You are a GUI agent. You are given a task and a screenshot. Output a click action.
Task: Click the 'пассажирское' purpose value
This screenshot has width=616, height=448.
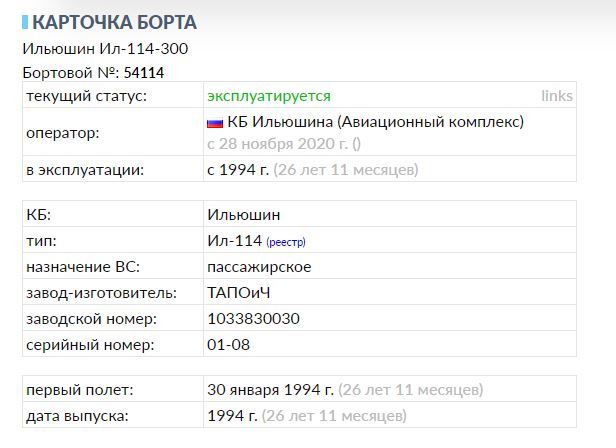point(259,267)
